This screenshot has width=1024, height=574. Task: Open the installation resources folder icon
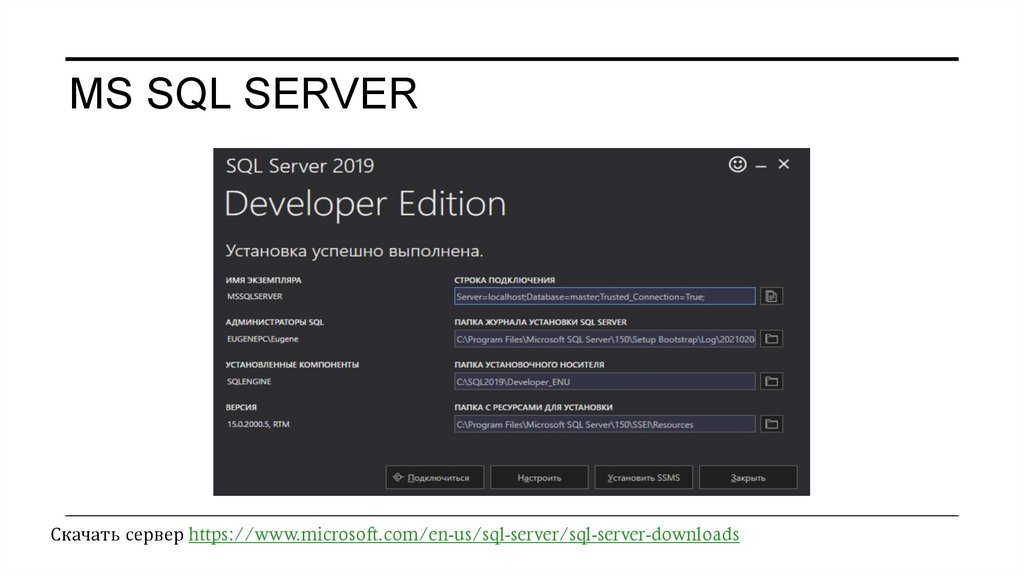tap(771, 424)
